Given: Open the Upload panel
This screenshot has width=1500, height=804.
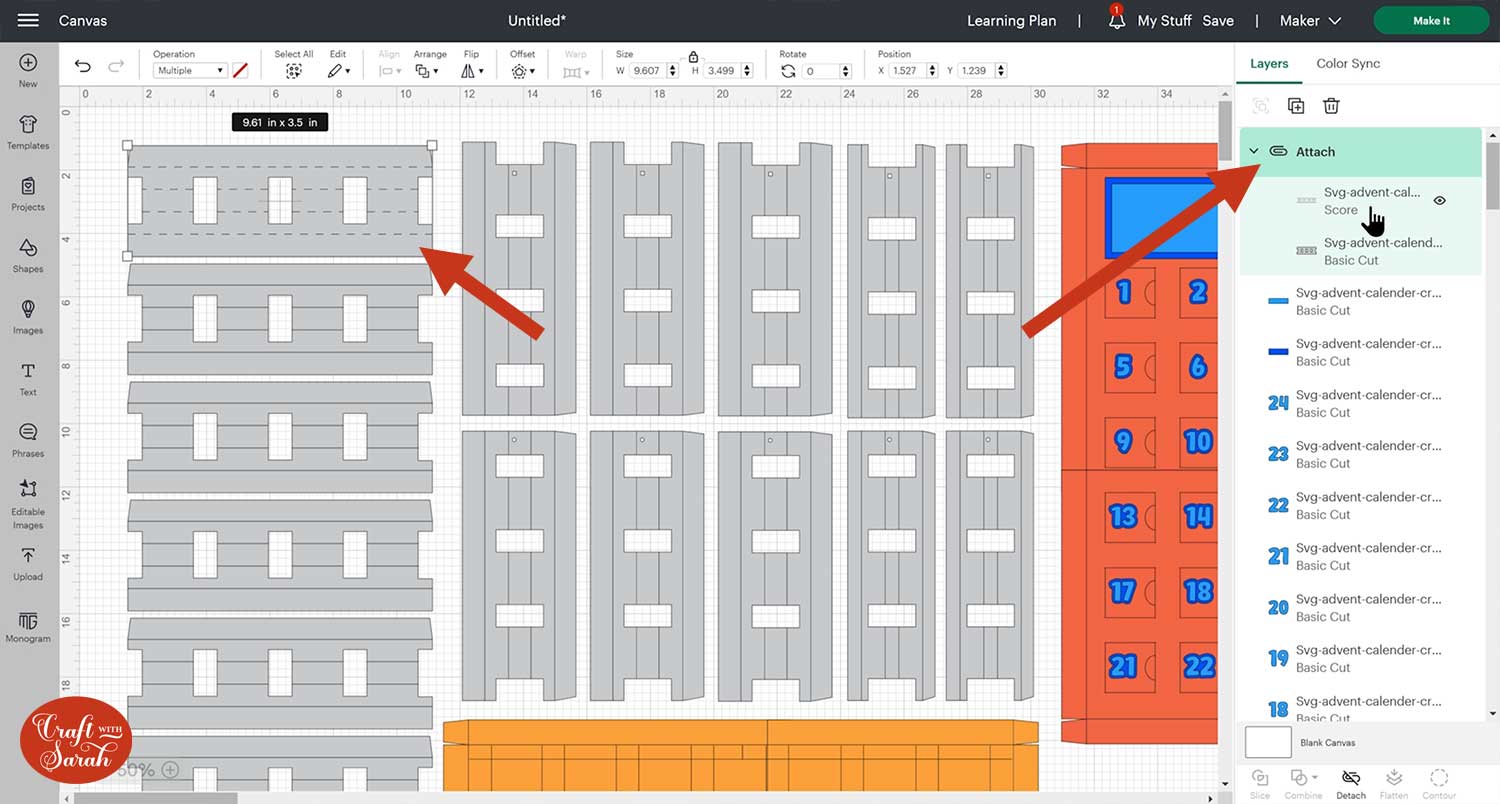Looking at the screenshot, I should point(28,564).
